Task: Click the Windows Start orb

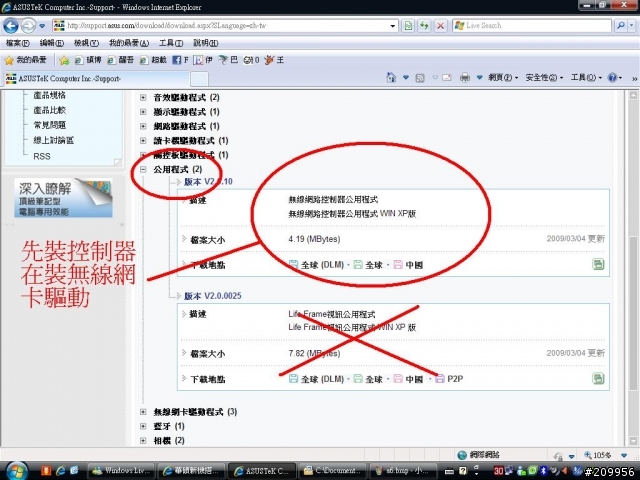Action: tap(16, 471)
